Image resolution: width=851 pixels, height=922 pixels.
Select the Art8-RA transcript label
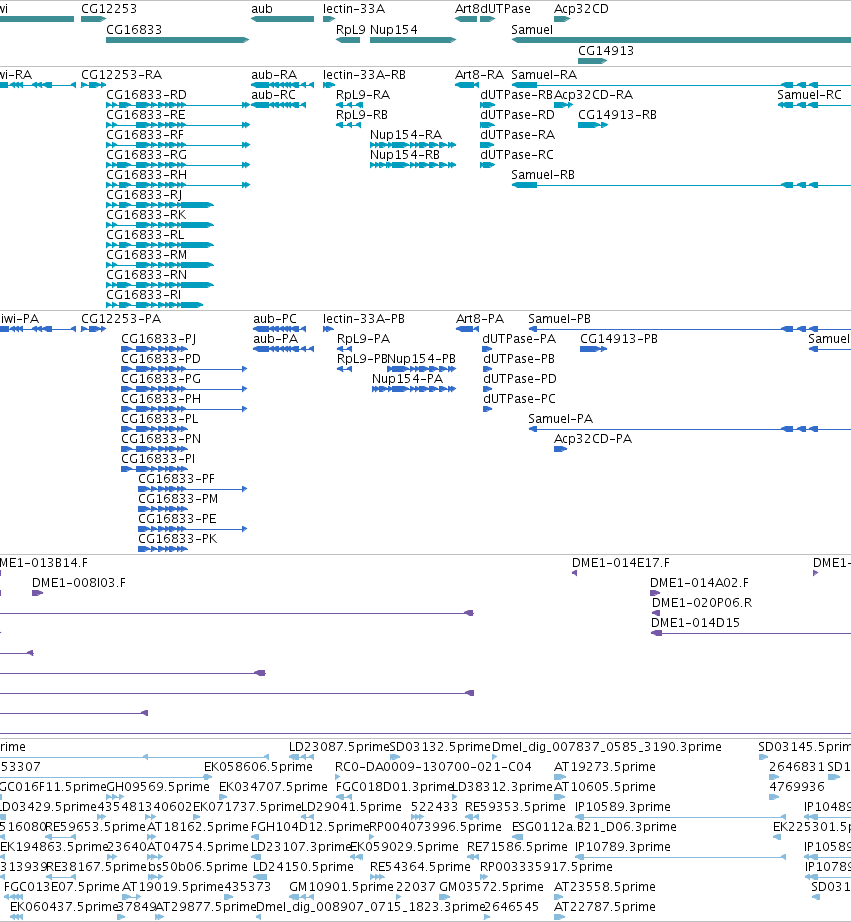click(x=479, y=75)
